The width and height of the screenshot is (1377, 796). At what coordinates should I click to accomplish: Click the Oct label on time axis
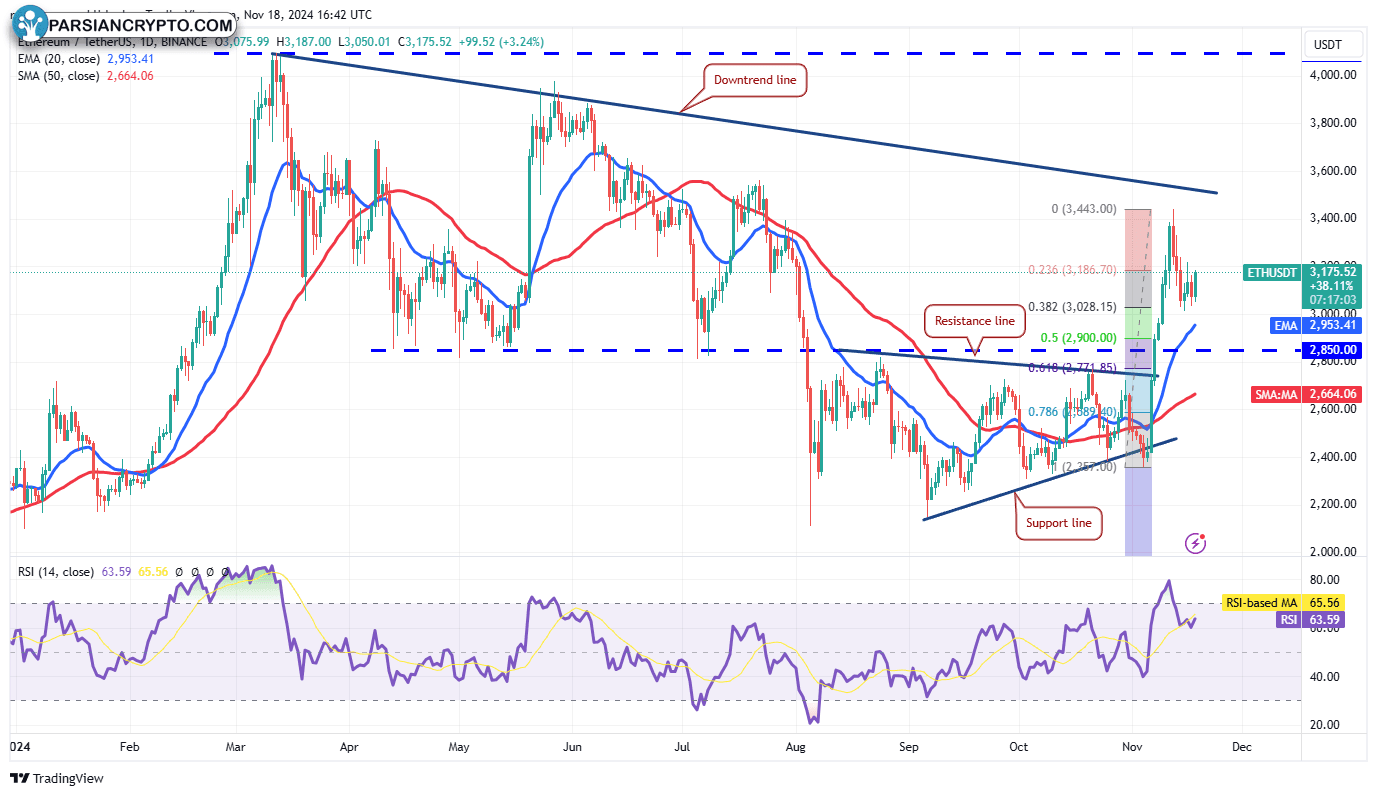point(1019,746)
